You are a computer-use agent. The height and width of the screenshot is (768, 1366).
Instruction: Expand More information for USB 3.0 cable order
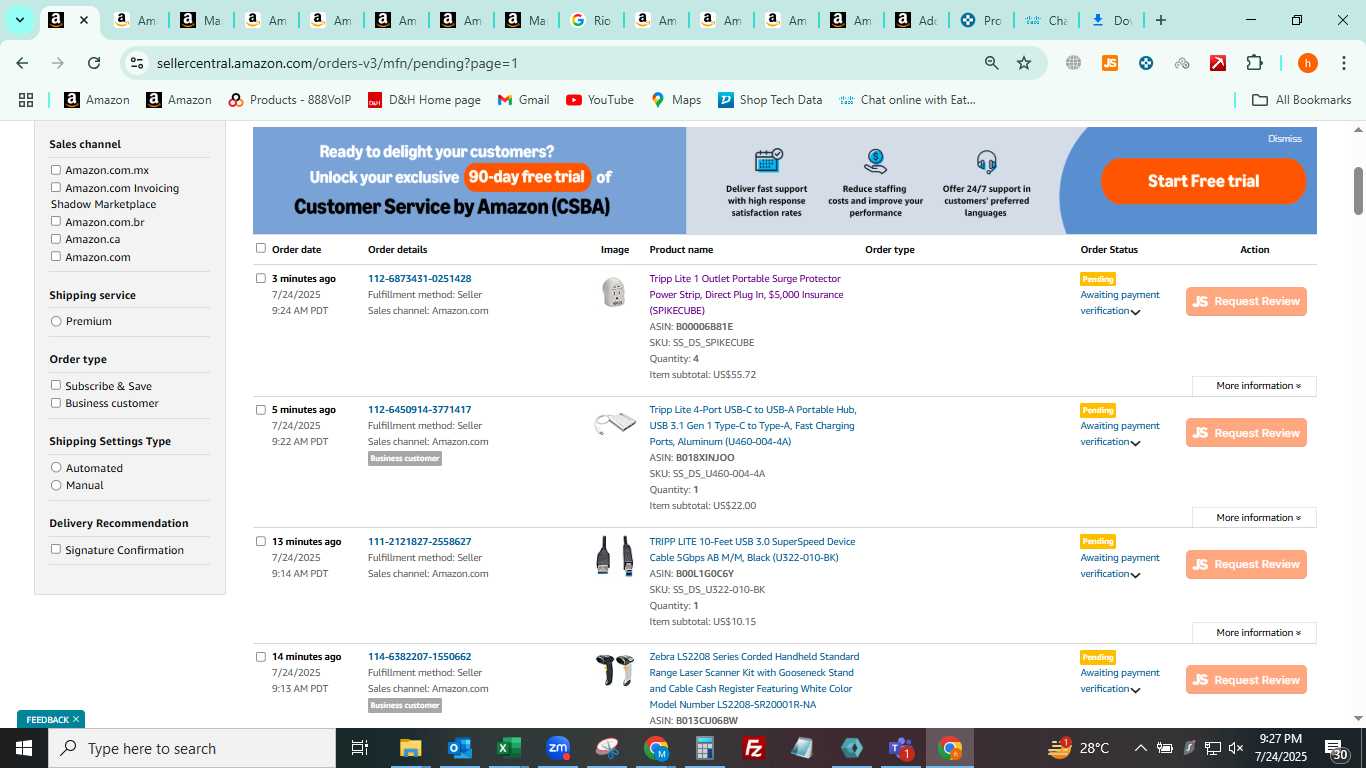1254,633
